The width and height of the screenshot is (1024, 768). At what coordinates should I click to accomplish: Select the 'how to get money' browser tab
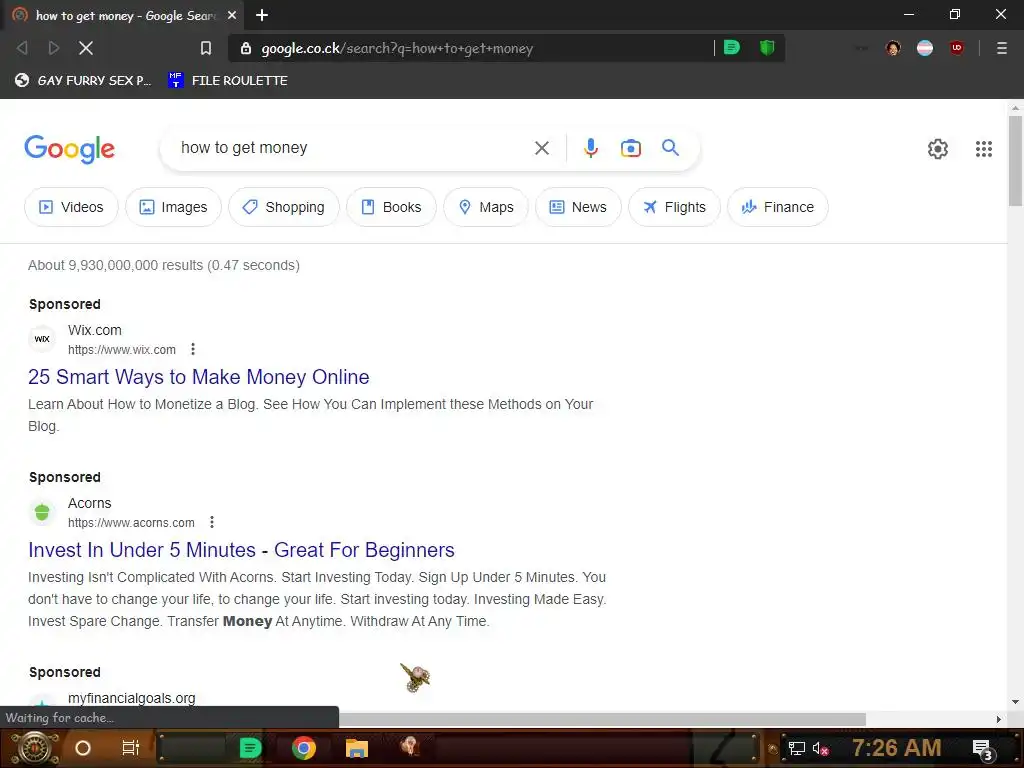click(x=124, y=15)
